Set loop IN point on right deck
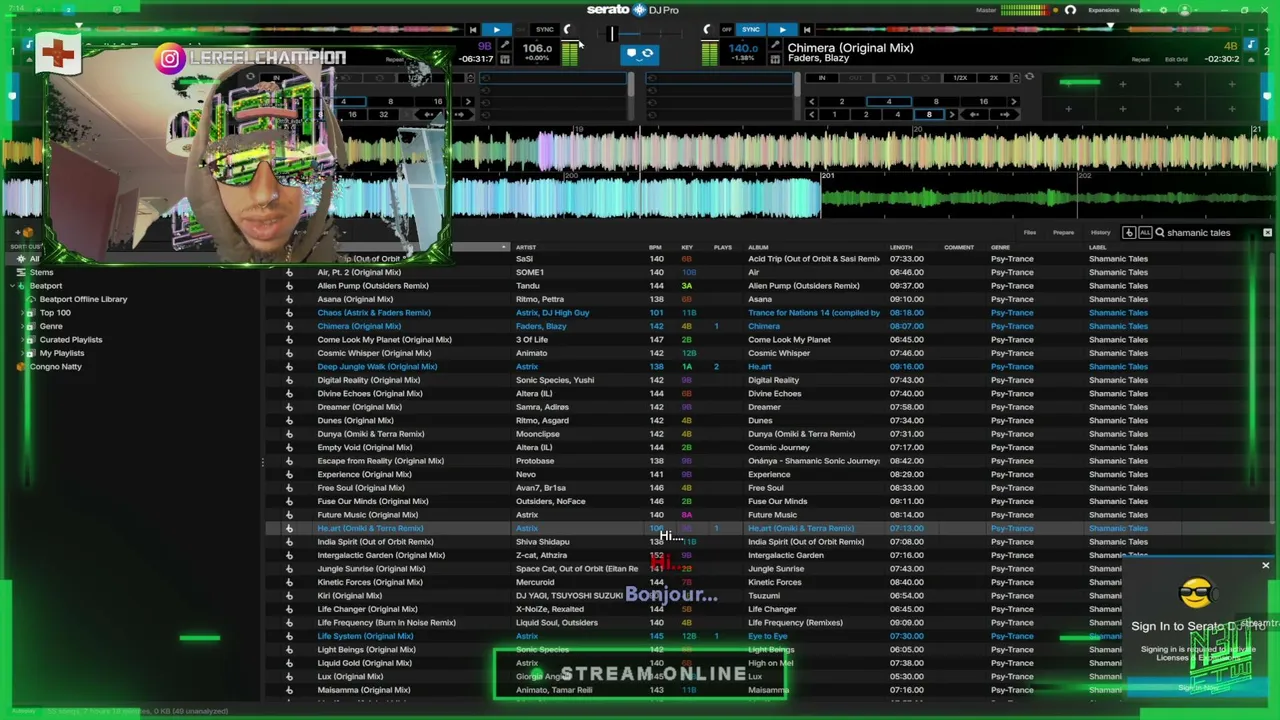The height and width of the screenshot is (720, 1280). coord(822,78)
